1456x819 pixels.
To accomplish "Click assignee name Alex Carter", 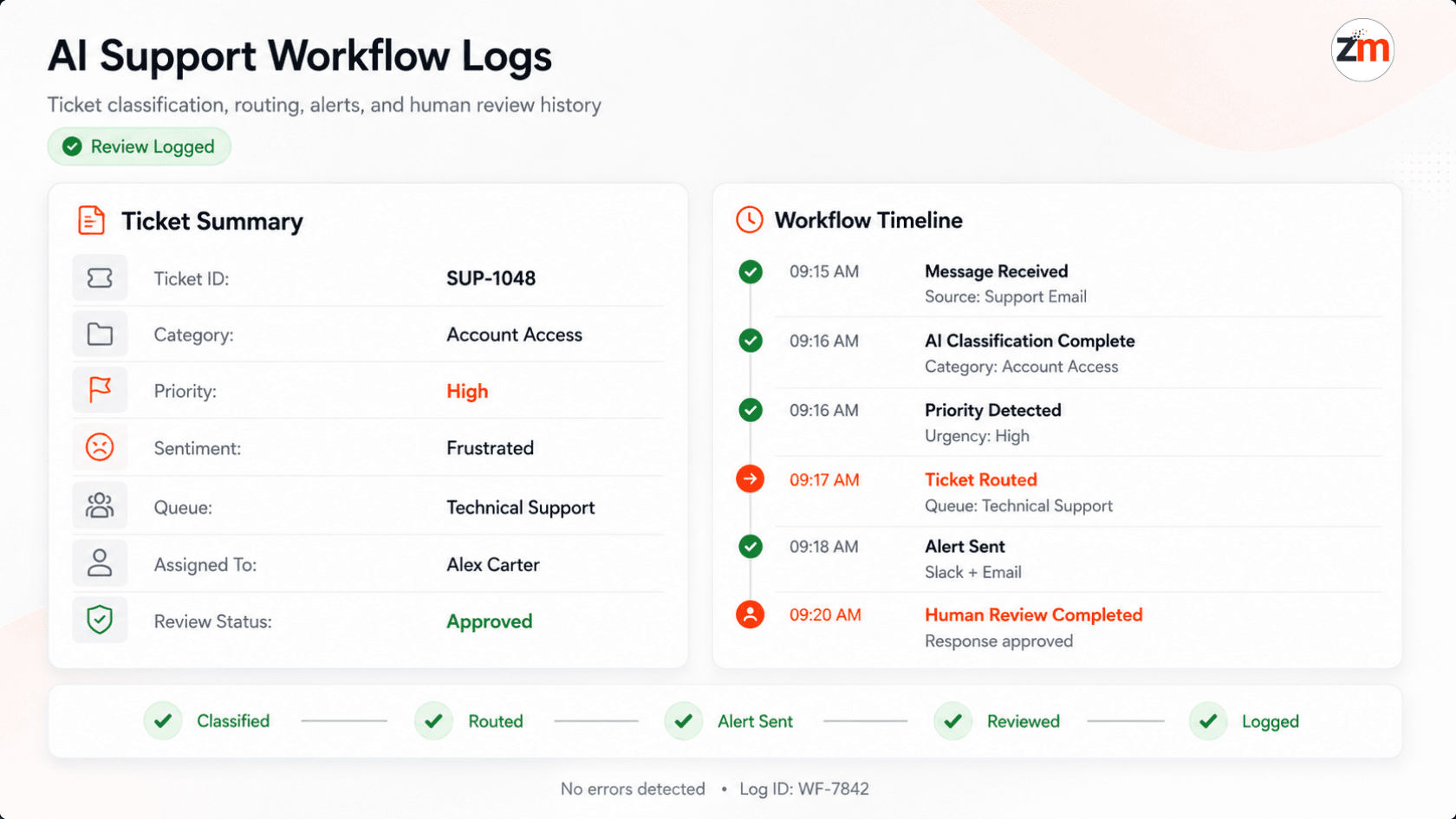I will [492, 564].
